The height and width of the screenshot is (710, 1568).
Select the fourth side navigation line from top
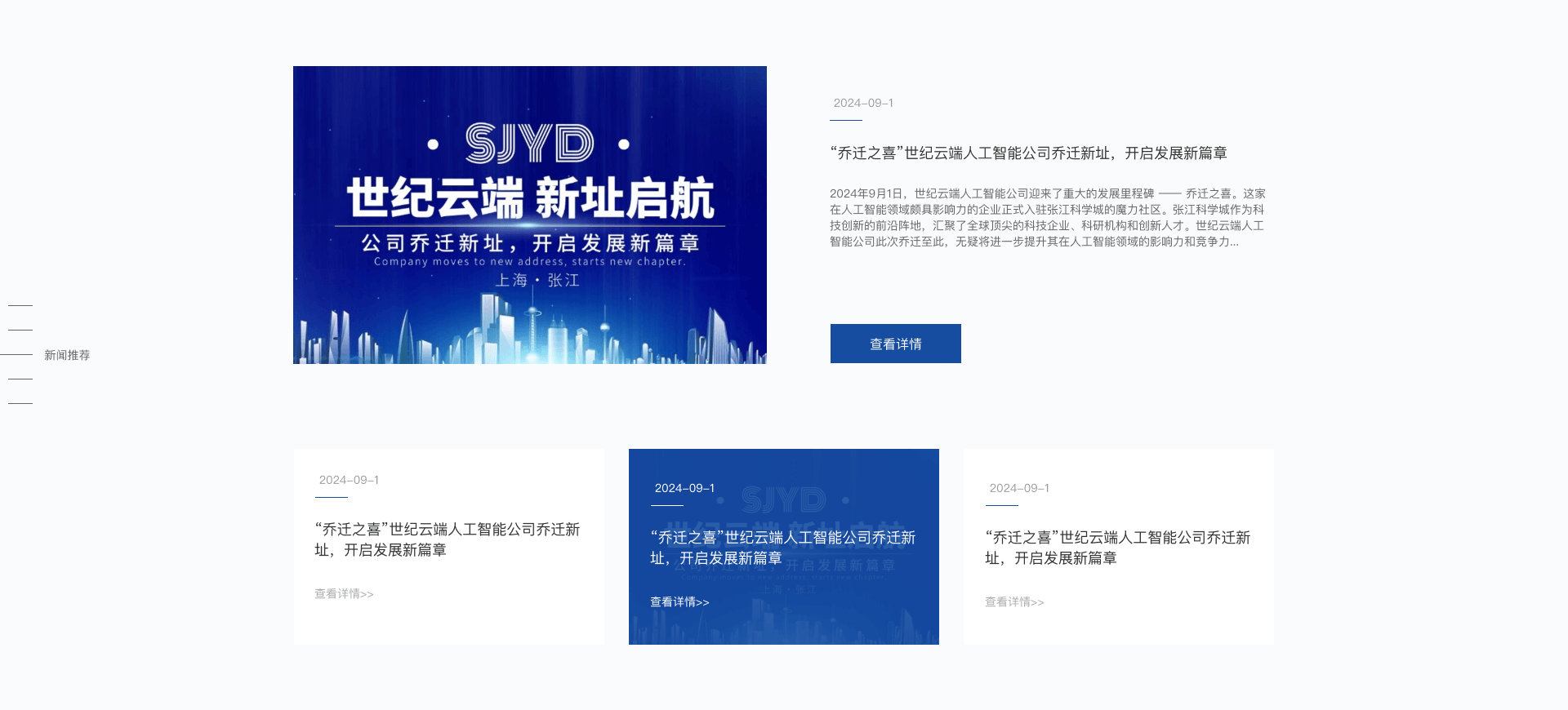click(20, 379)
